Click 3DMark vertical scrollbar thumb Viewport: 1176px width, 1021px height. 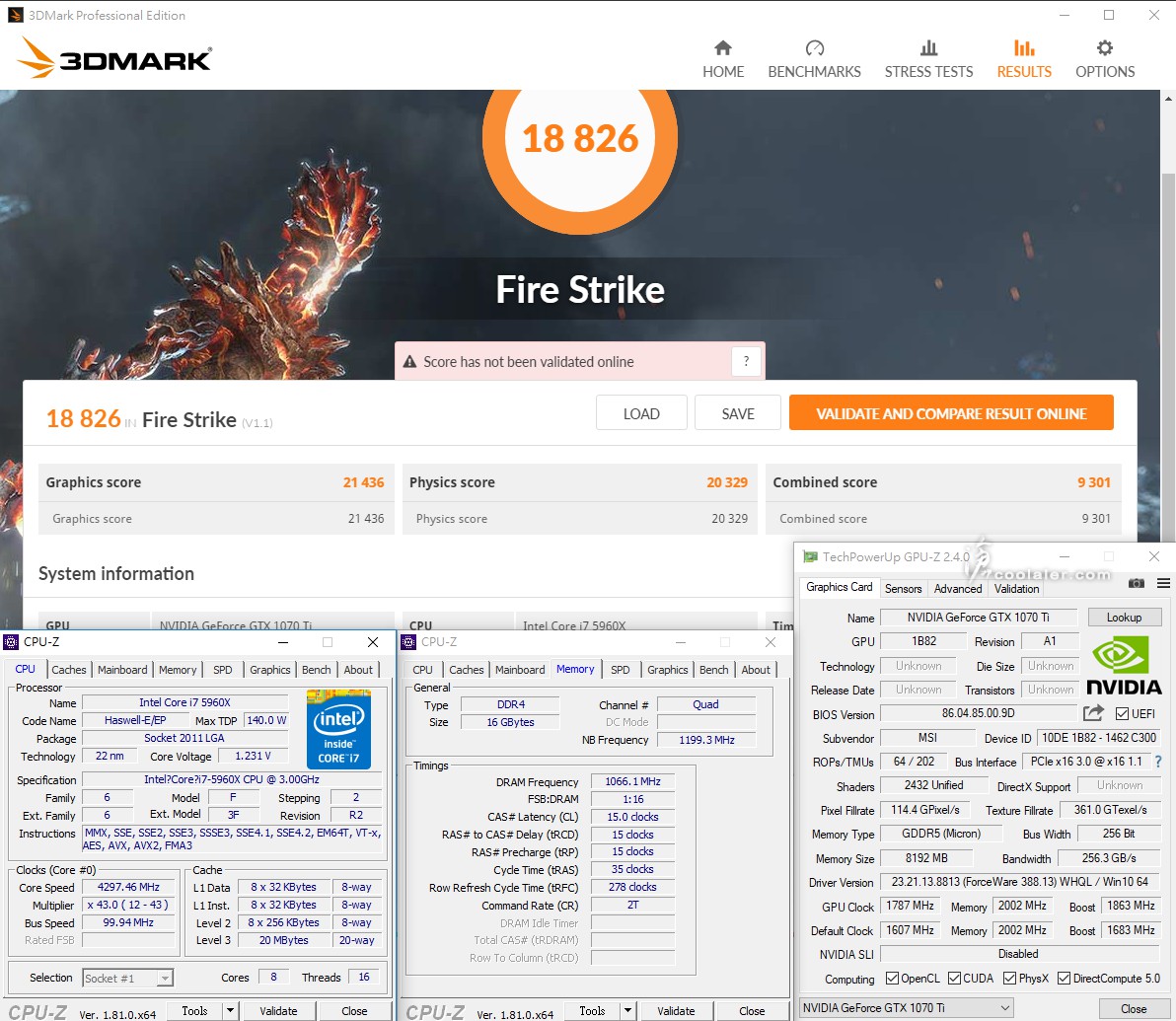[x=1168, y=356]
